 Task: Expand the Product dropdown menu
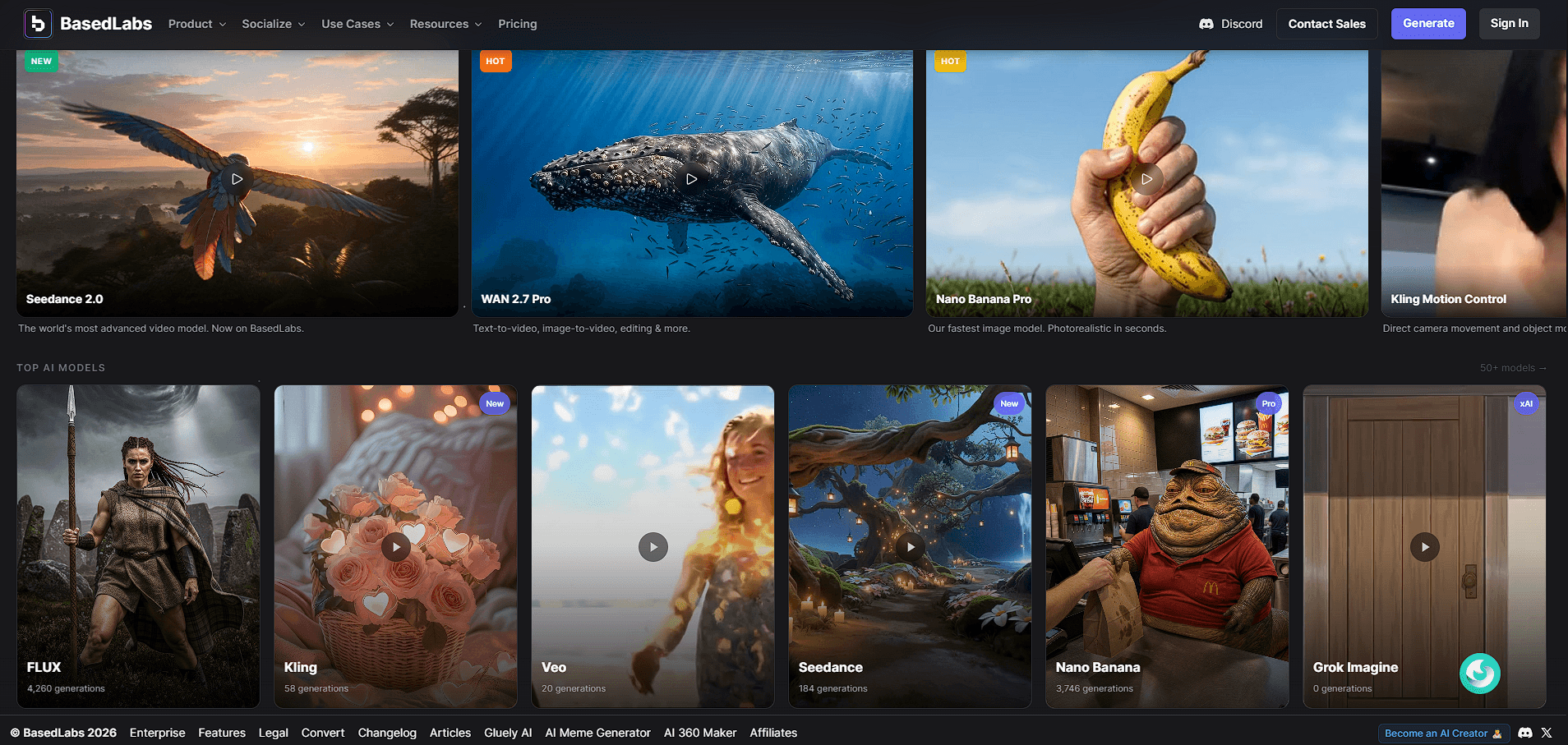[x=197, y=24]
